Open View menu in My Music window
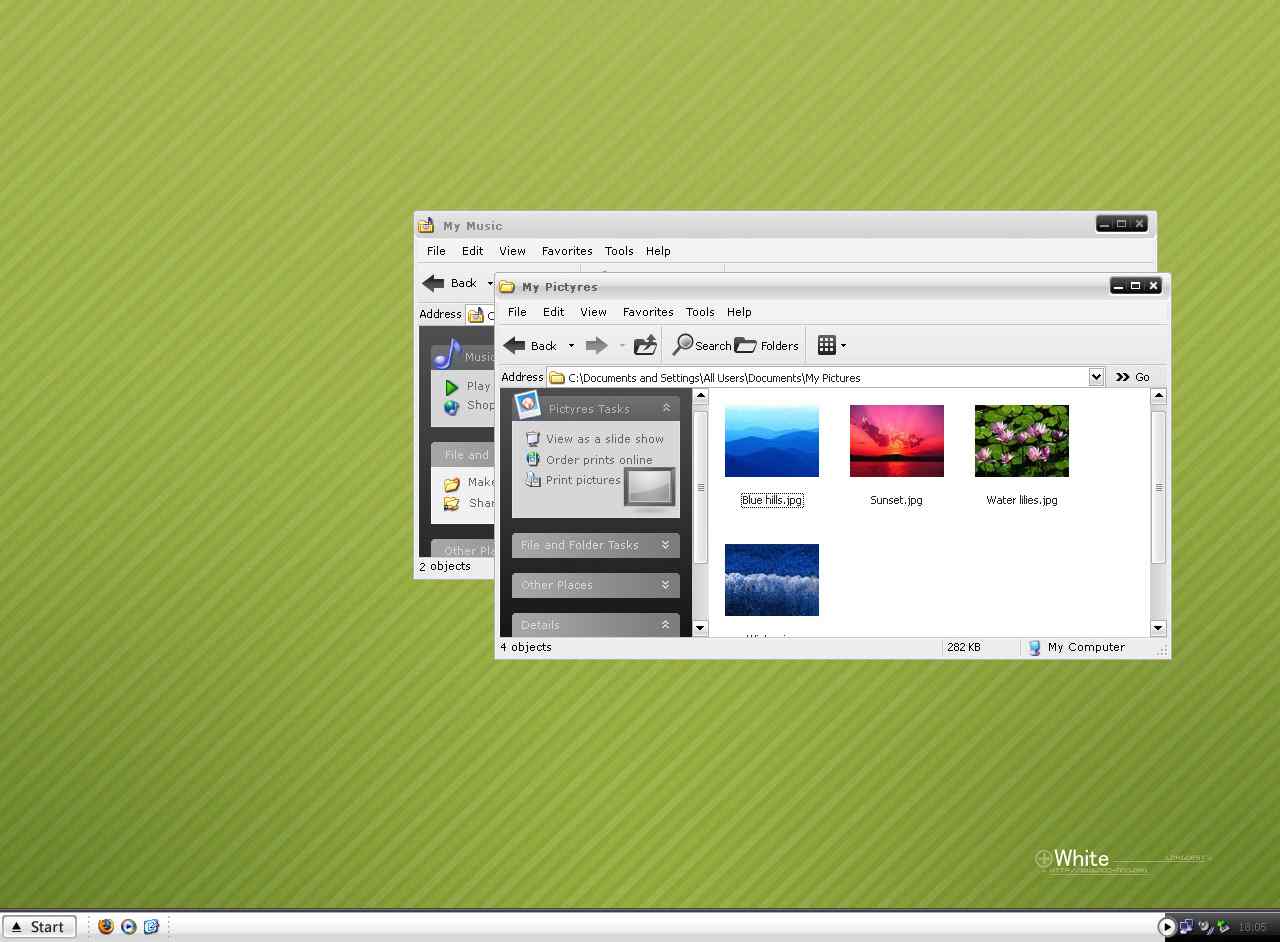This screenshot has height=942, width=1280. 512,251
